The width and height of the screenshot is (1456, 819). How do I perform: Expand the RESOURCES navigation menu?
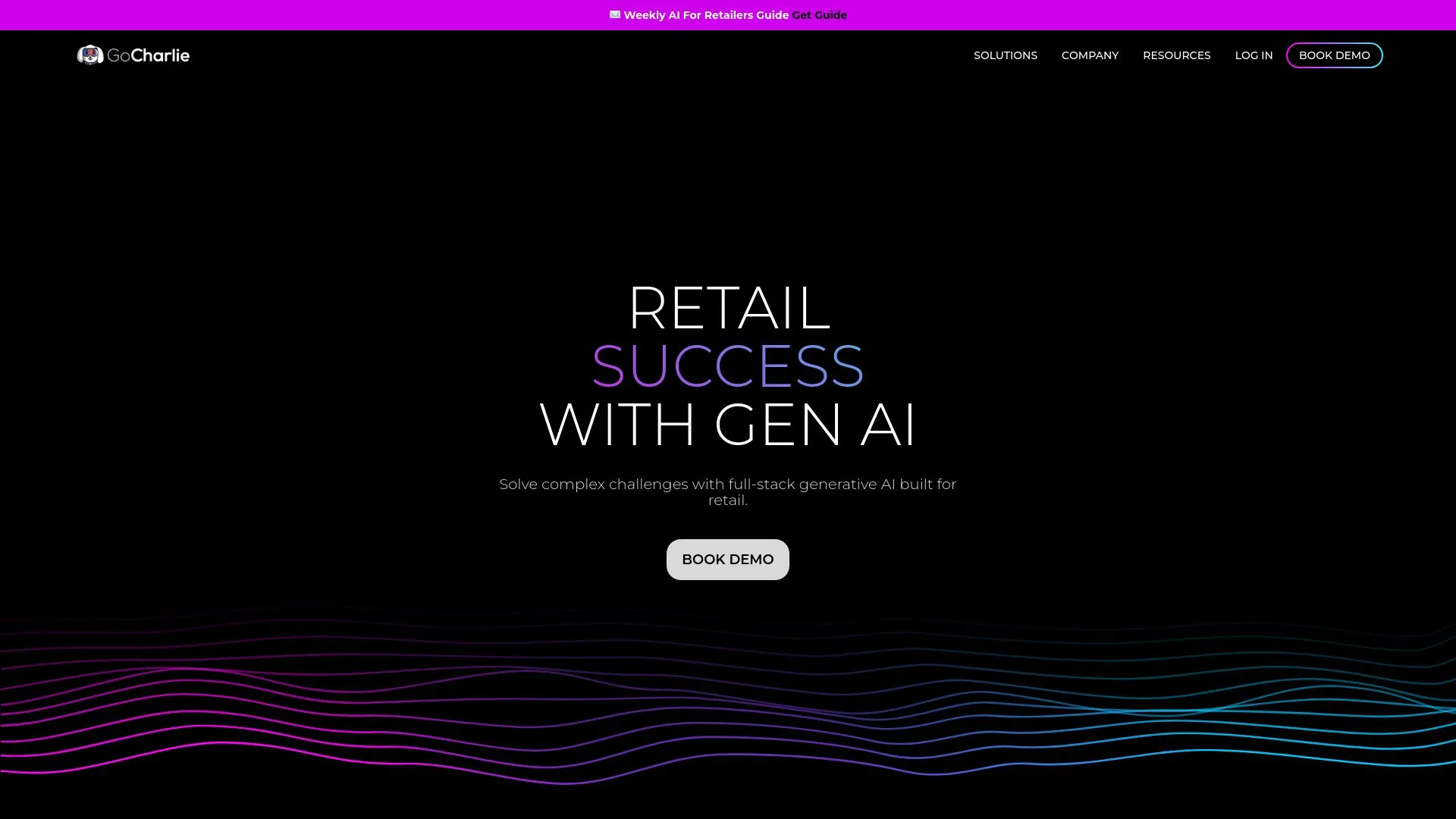[1176, 55]
